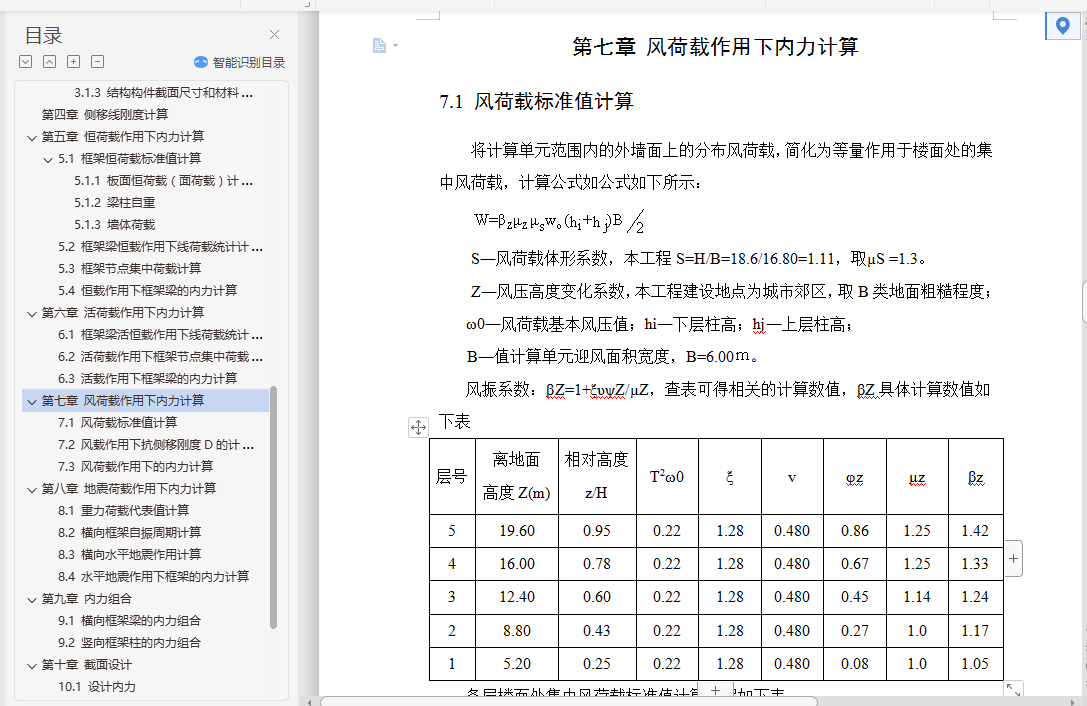The image size is (1087, 706).
Task: Click the table resize handle at bottom-right corner
Action: [1014, 689]
